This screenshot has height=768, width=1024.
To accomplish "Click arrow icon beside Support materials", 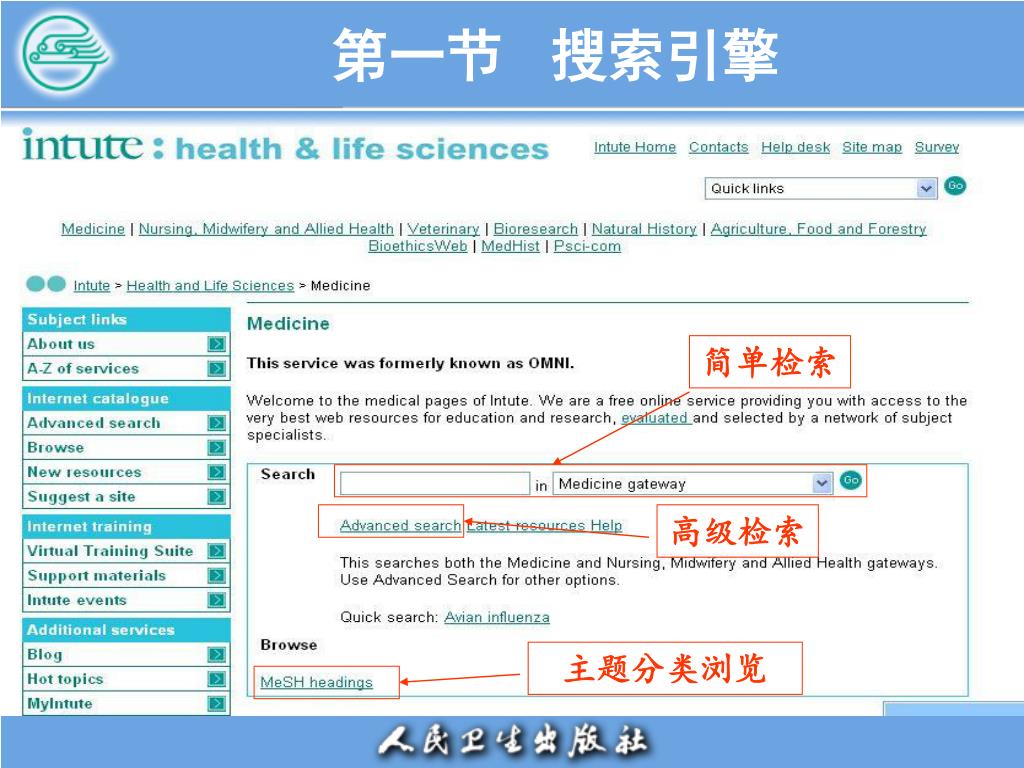I will pos(217,576).
